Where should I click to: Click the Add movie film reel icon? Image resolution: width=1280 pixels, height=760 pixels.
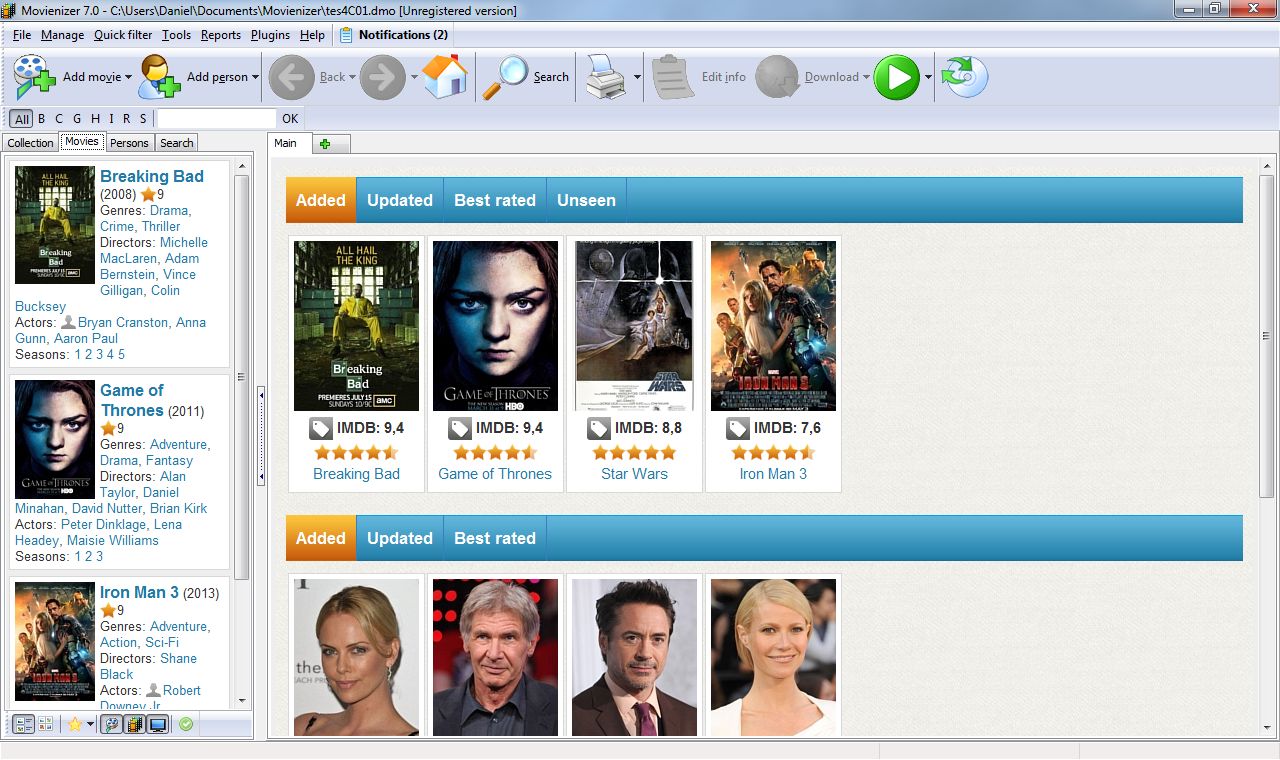click(35, 77)
